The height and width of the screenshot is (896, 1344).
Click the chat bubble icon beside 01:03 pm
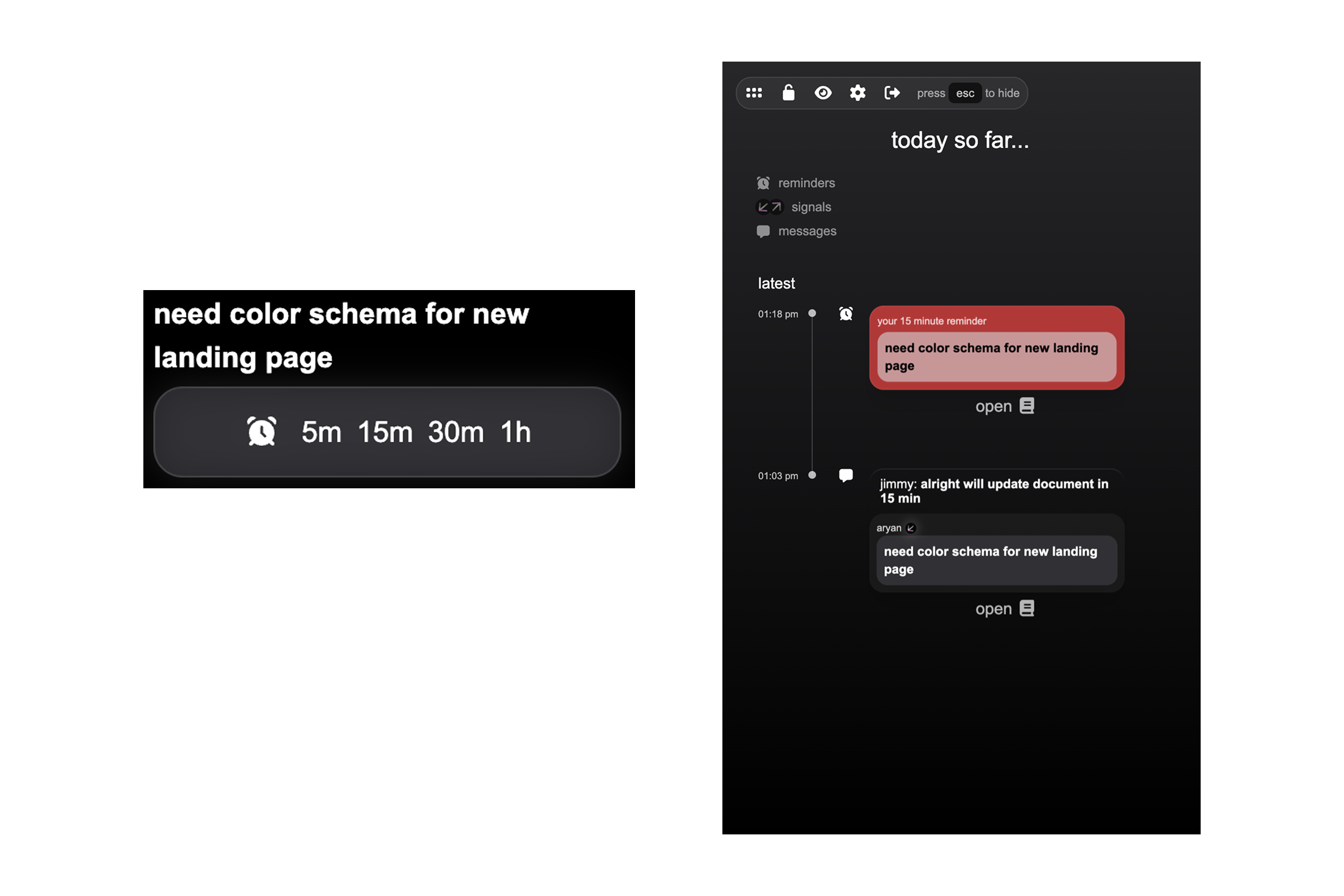[846, 475]
